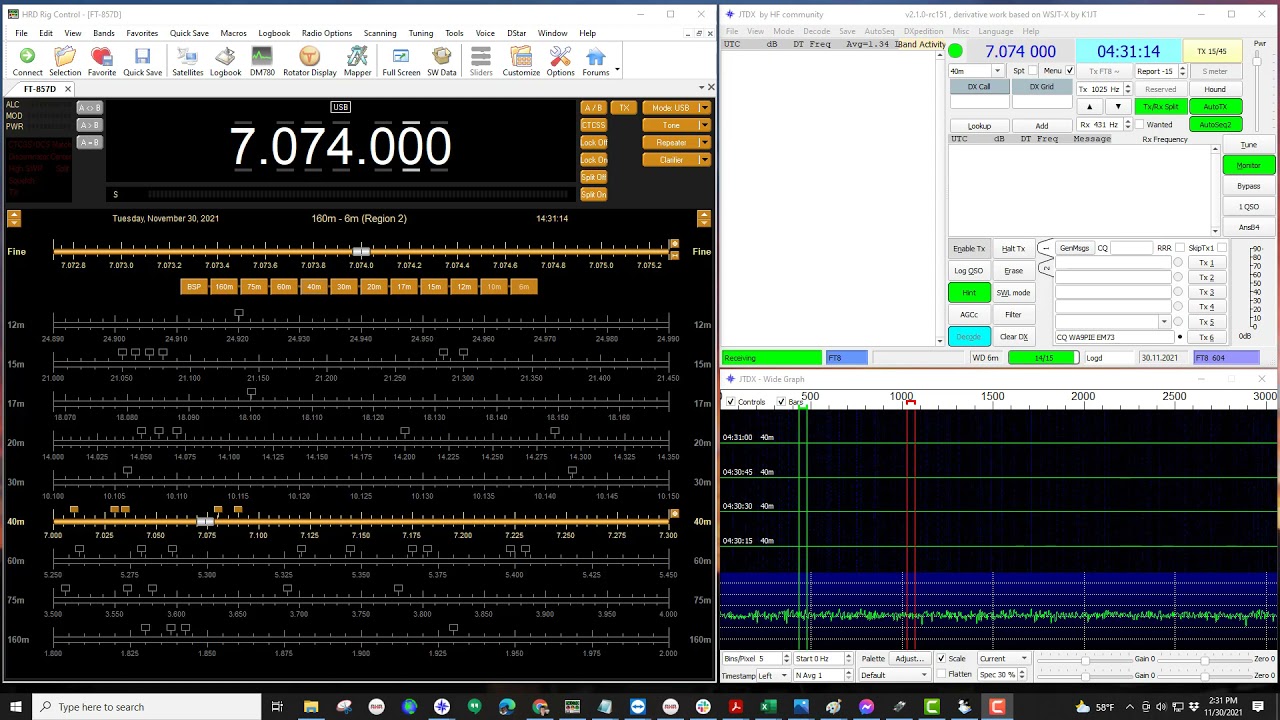
Task: Toggle the Spt checkbox in JTDX
Action: (1034, 71)
